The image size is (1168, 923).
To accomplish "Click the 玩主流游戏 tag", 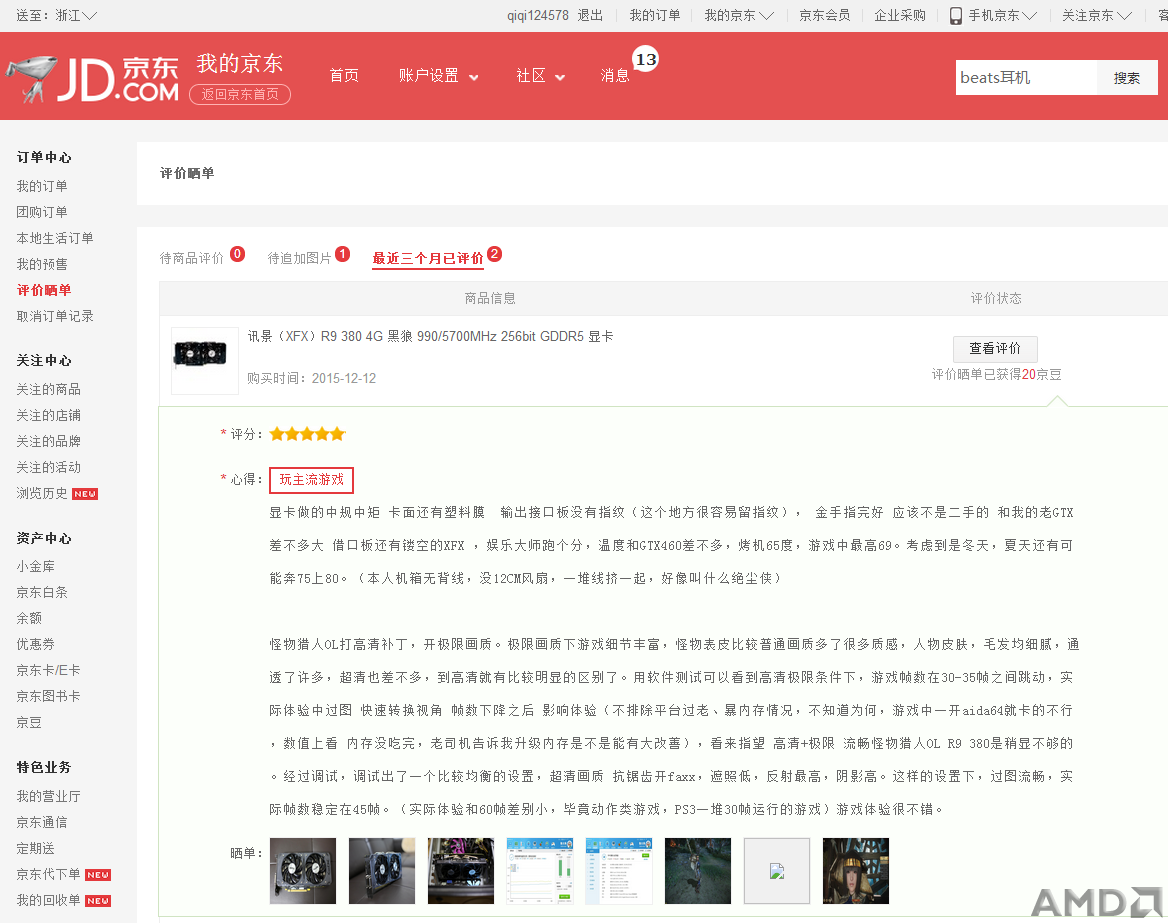I will (x=311, y=480).
